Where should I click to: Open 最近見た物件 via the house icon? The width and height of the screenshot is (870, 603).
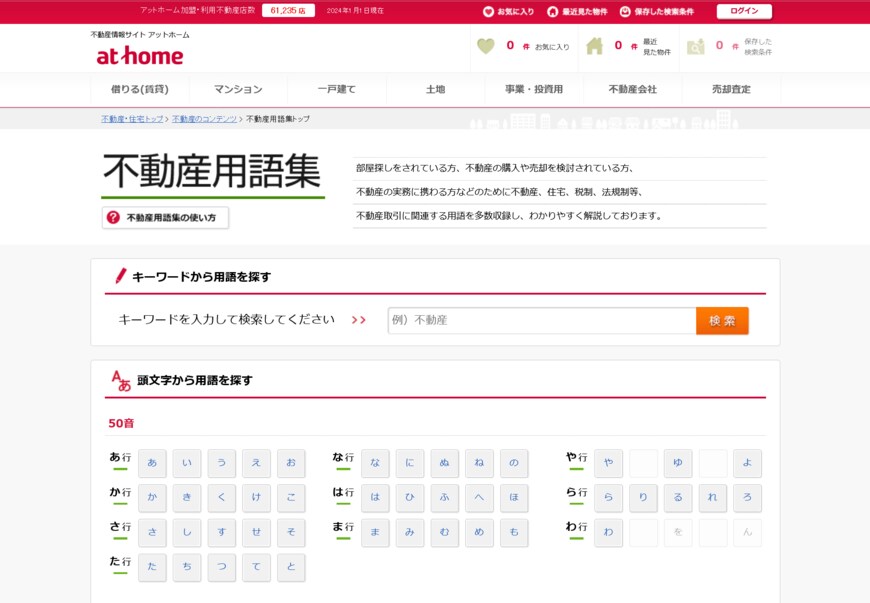pos(596,48)
